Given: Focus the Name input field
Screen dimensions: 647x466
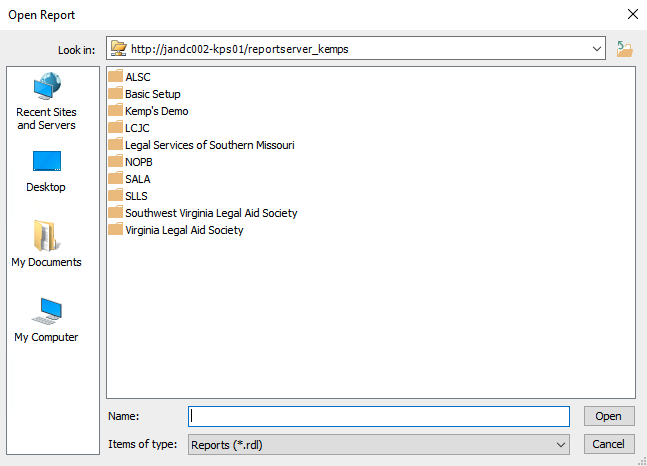Looking at the screenshot, I should (379, 416).
